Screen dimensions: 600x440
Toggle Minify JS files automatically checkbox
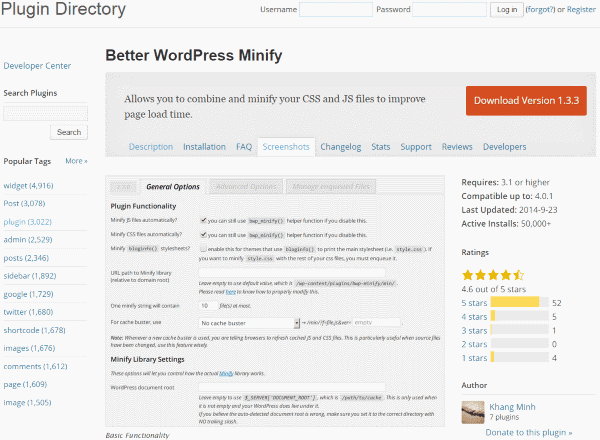coord(203,220)
